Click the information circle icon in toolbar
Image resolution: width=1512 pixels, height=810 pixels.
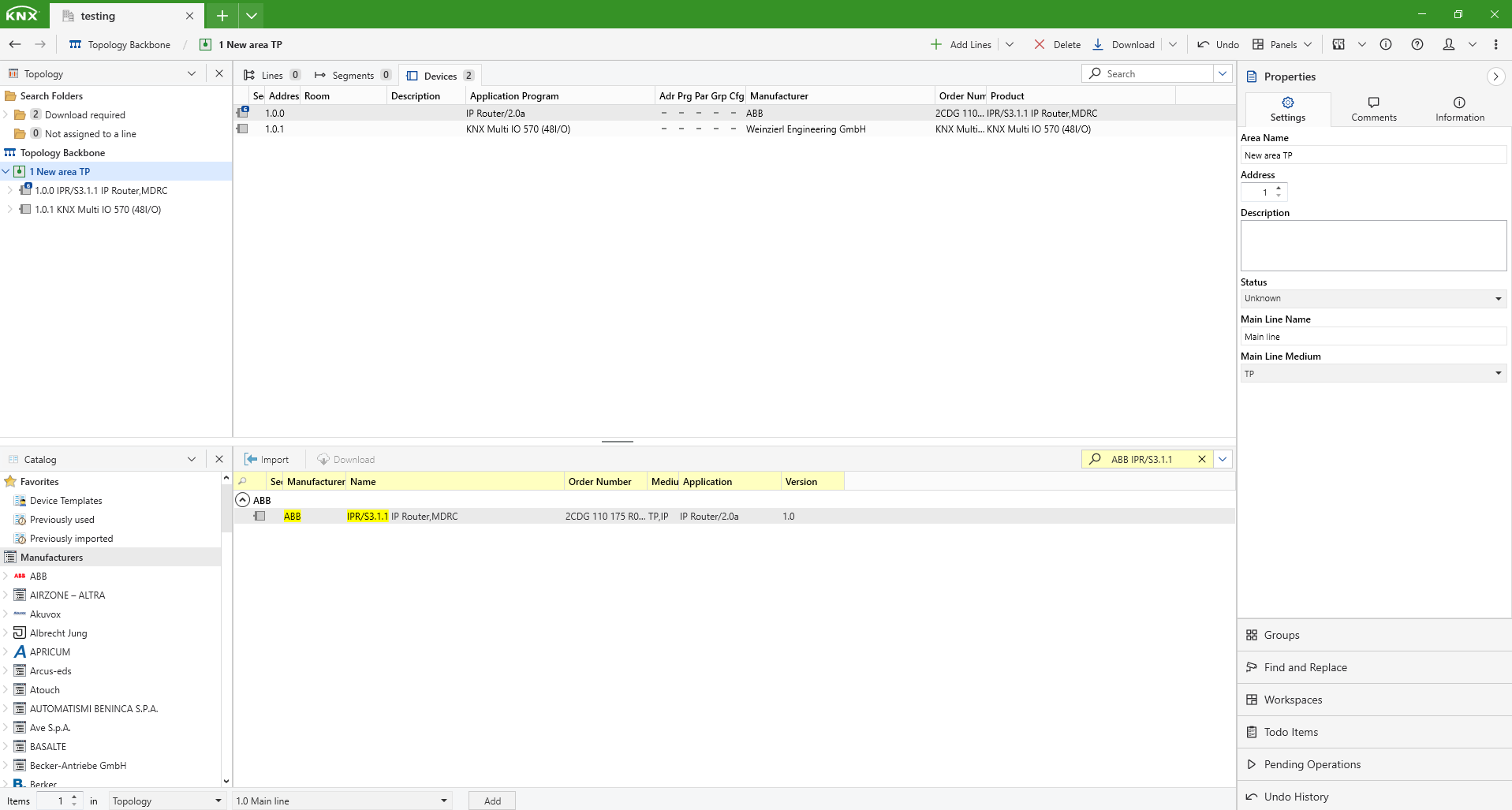pyautogui.click(x=1385, y=44)
